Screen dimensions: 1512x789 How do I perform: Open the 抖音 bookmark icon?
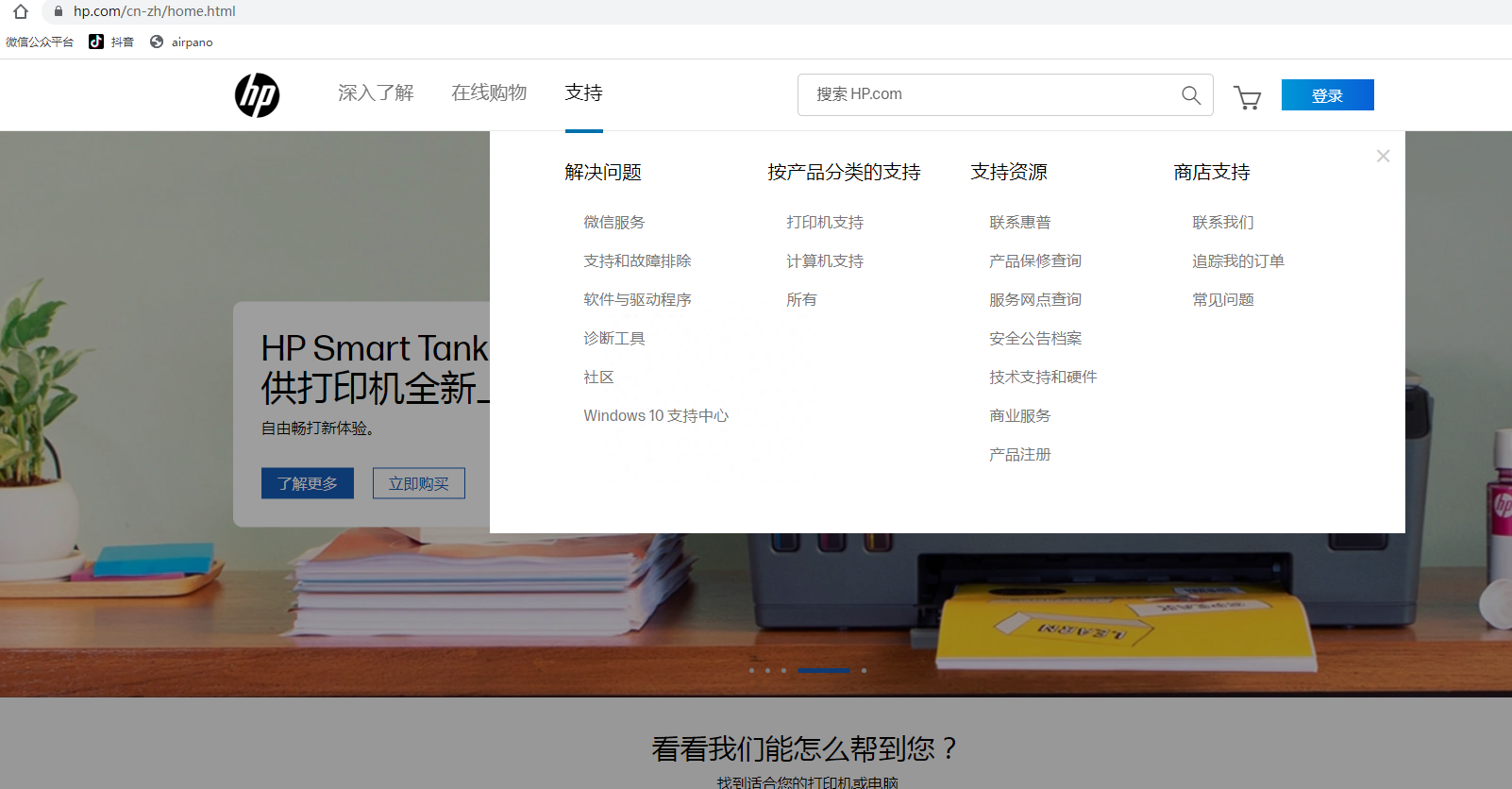[x=96, y=42]
